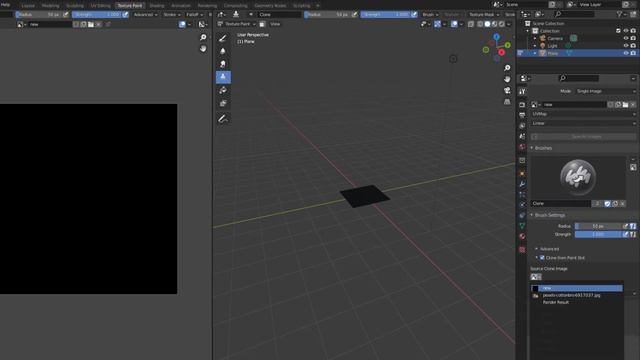Select the Soften tool in the toolbar

[223, 51]
